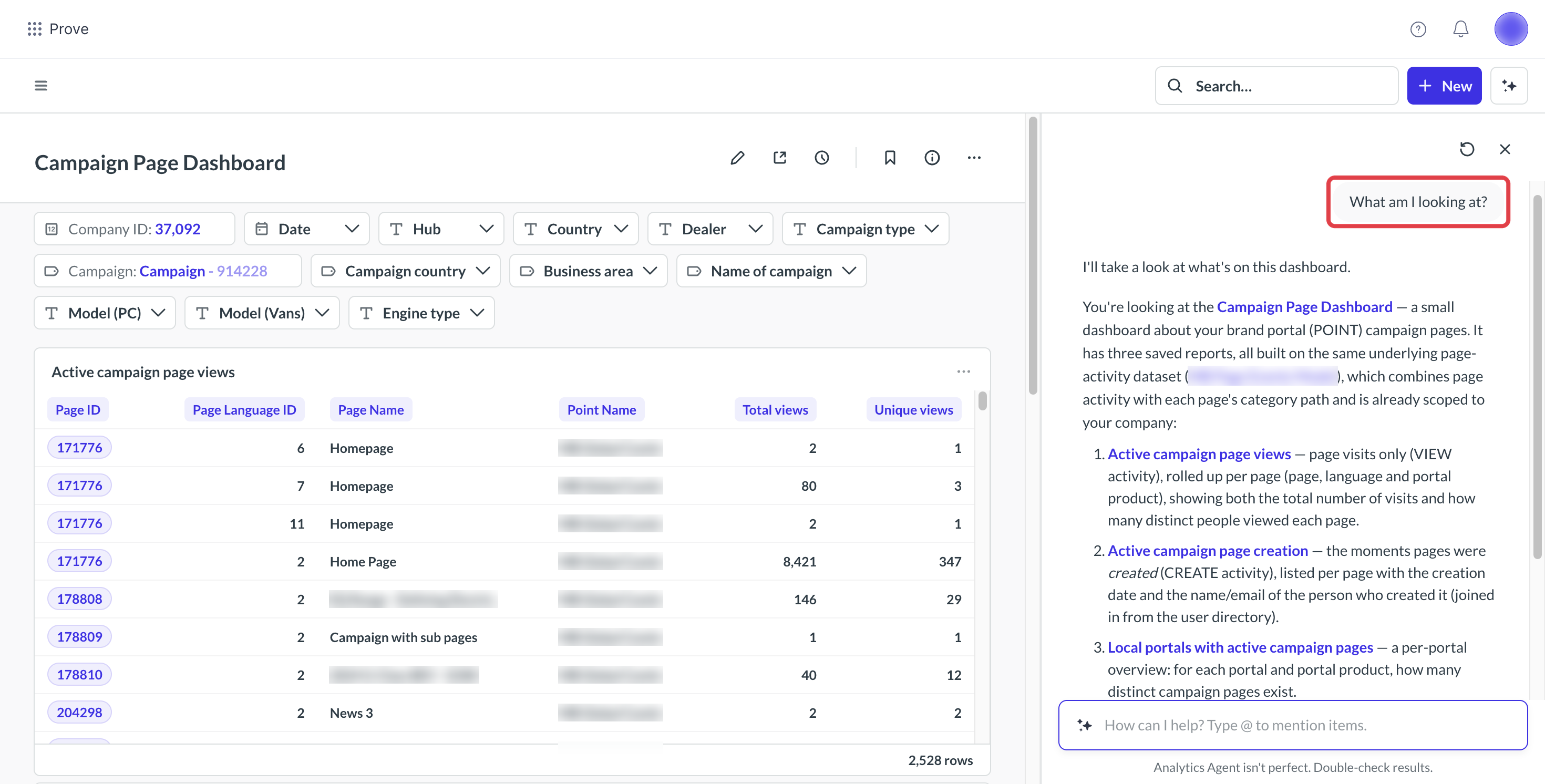Select the 8,421 total views cell
The height and width of the screenshot is (784, 1545).
coord(799,561)
